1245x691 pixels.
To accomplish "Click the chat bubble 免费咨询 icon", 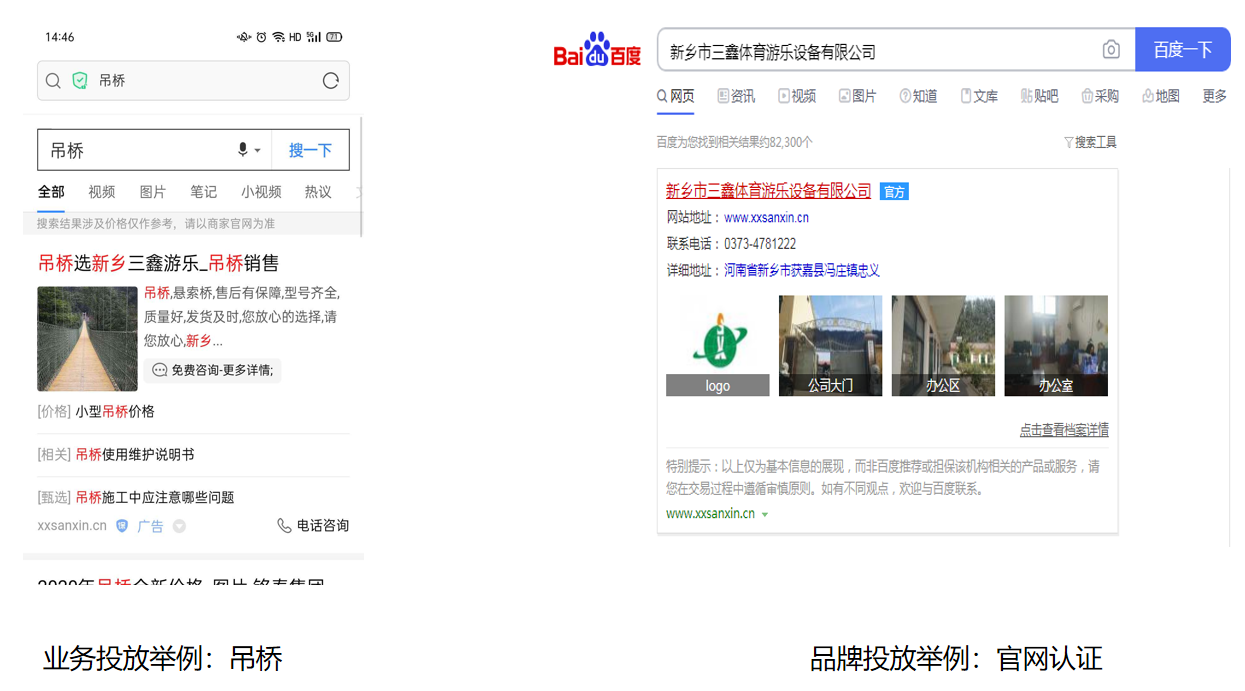I will (160, 370).
